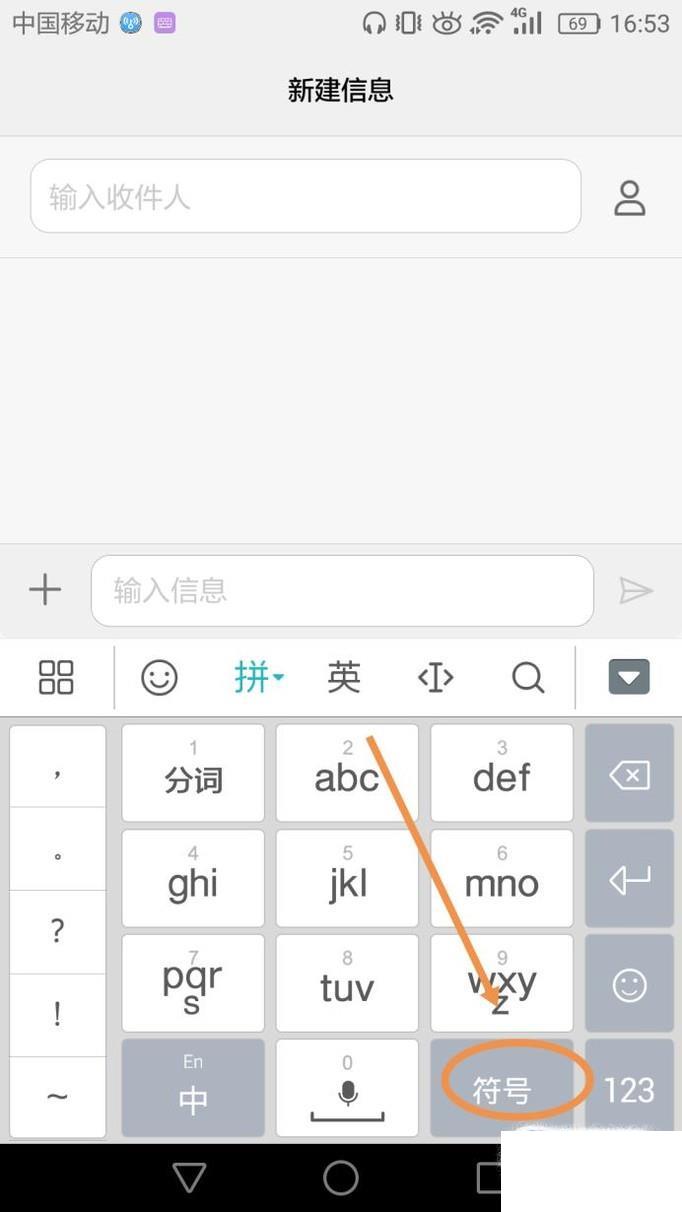Viewport: 682px width, 1212px height.
Task: Tap the abc key
Action: [347, 774]
